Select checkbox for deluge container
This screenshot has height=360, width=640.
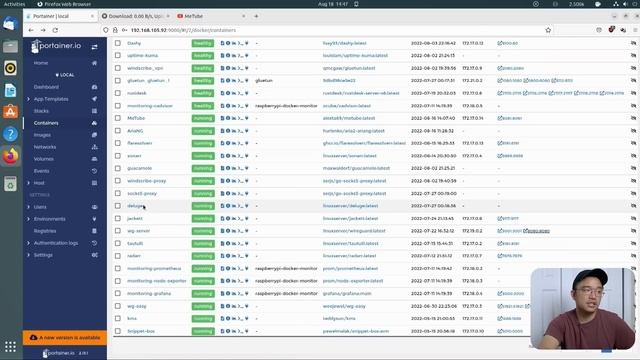pyautogui.click(x=118, y=206)
